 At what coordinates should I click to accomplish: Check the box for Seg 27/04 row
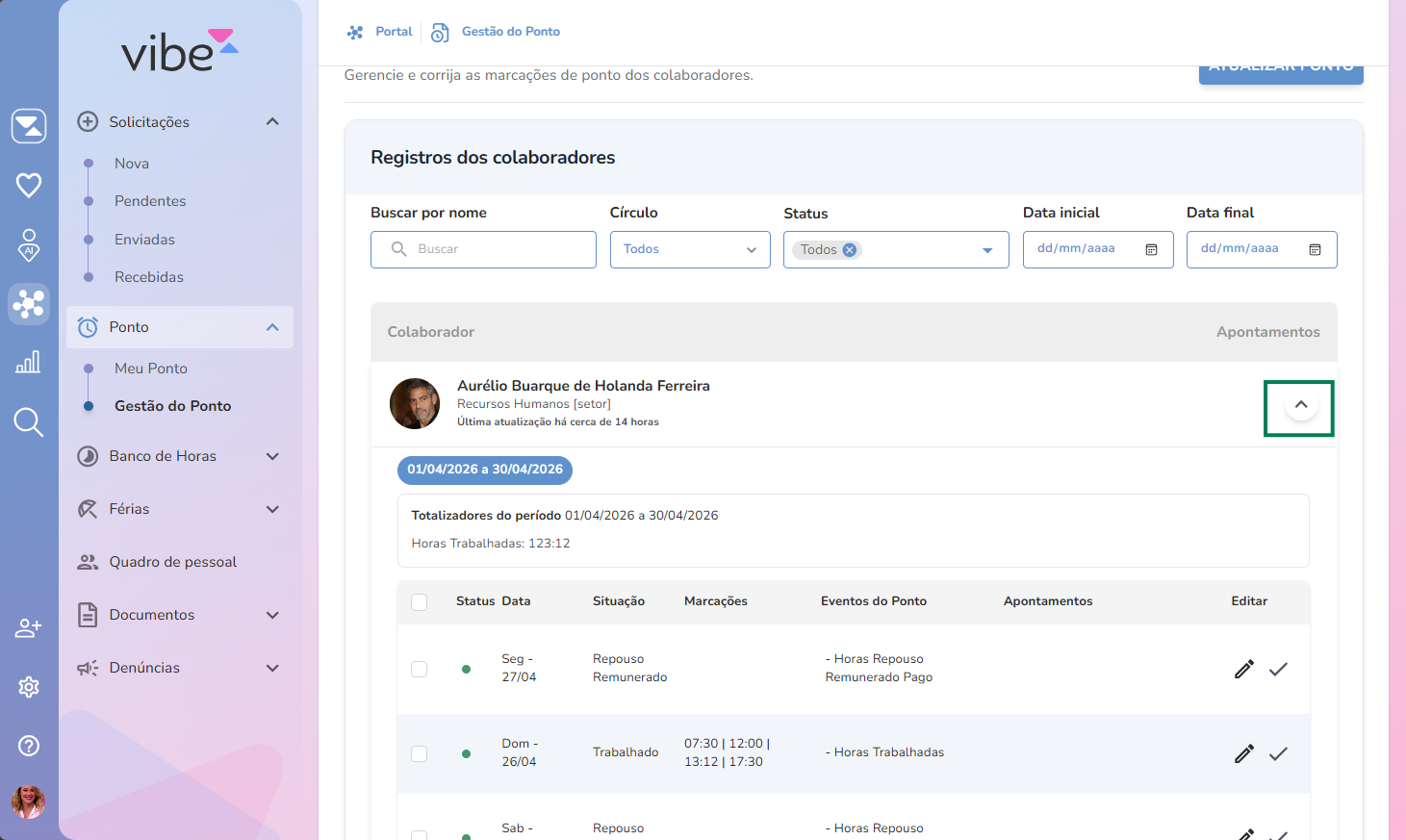click(x=419, y=669)
